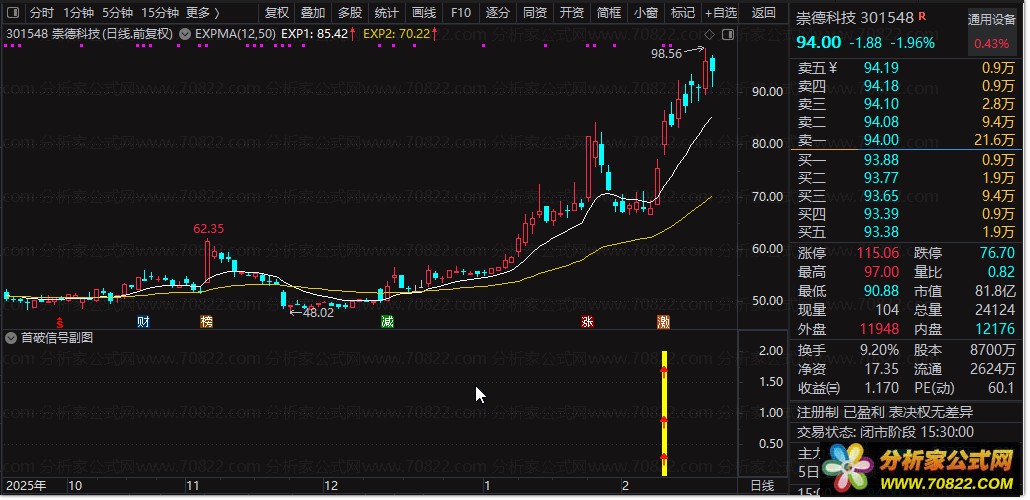This screenshot has width=1030, height=500.
Task: Click the 返回 back button
Action: pos(763,12)
